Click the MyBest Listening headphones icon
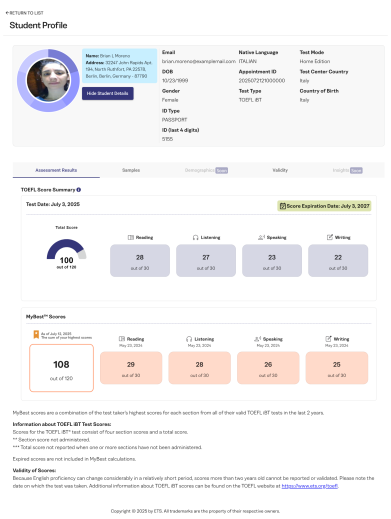Image resolution: width=391 pixels, height=519 pixels. (189, 339)
